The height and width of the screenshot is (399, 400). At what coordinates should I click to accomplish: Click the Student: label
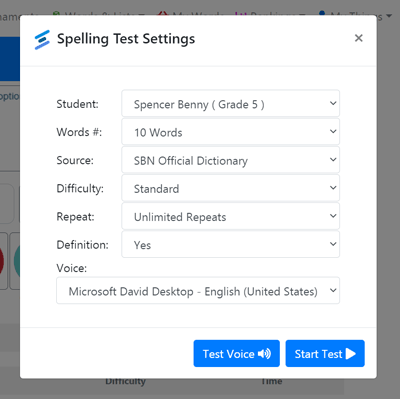click(x=77, y=104)
